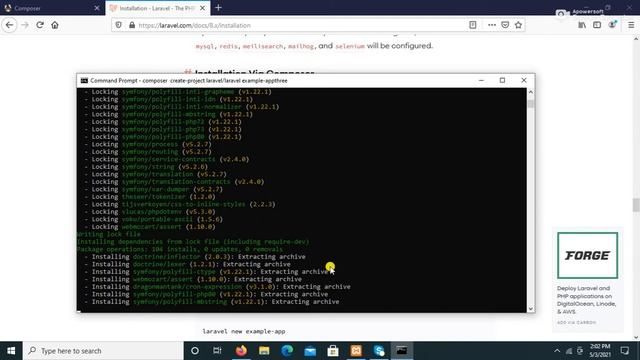Click the taskbar clock and date
This screenshot has height=360, width=640.
(600, 351)
